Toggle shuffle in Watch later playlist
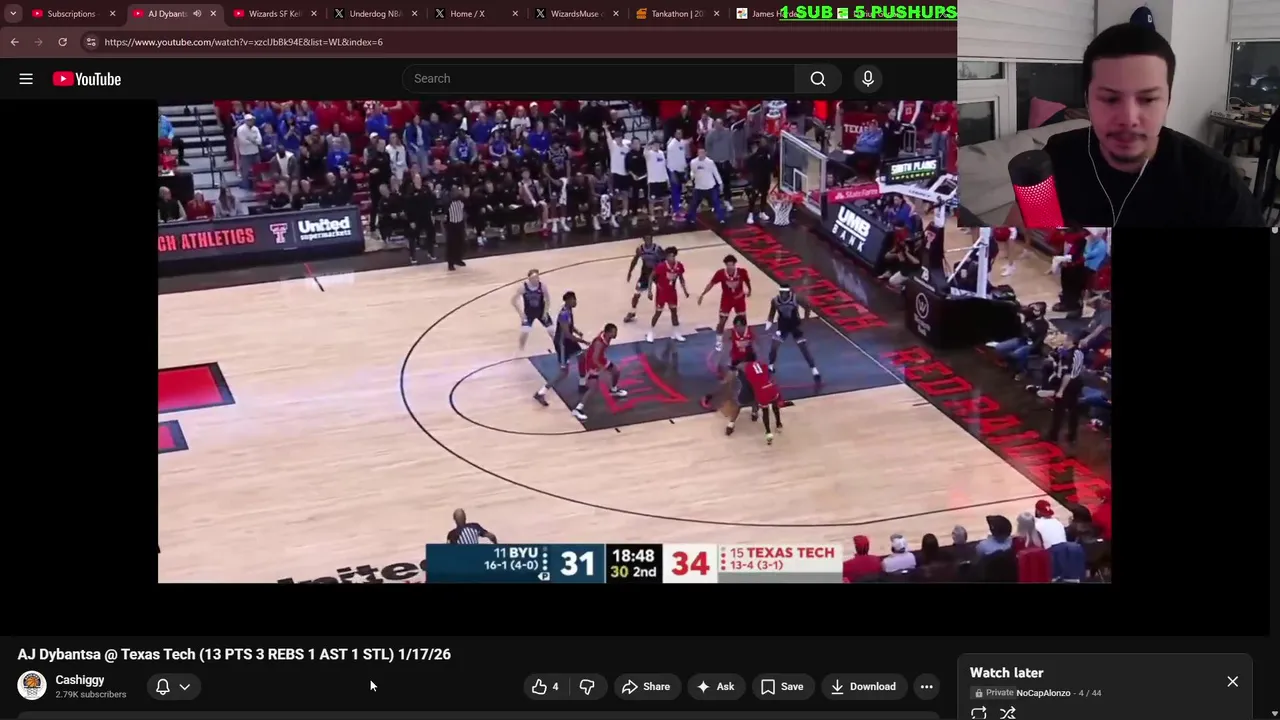The width and height of the screenshot is (1280, 720). pyautogui.click(x=1008, y=713)
